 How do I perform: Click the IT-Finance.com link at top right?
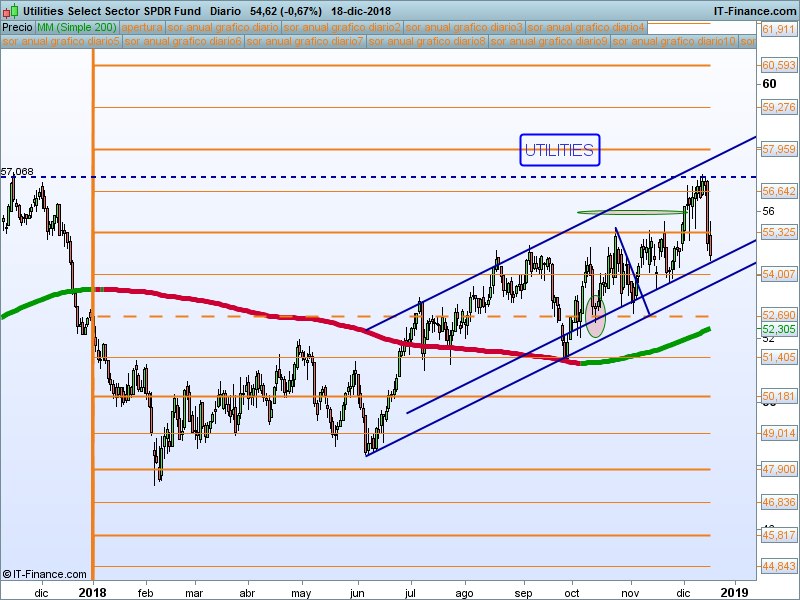pos(748,11)
